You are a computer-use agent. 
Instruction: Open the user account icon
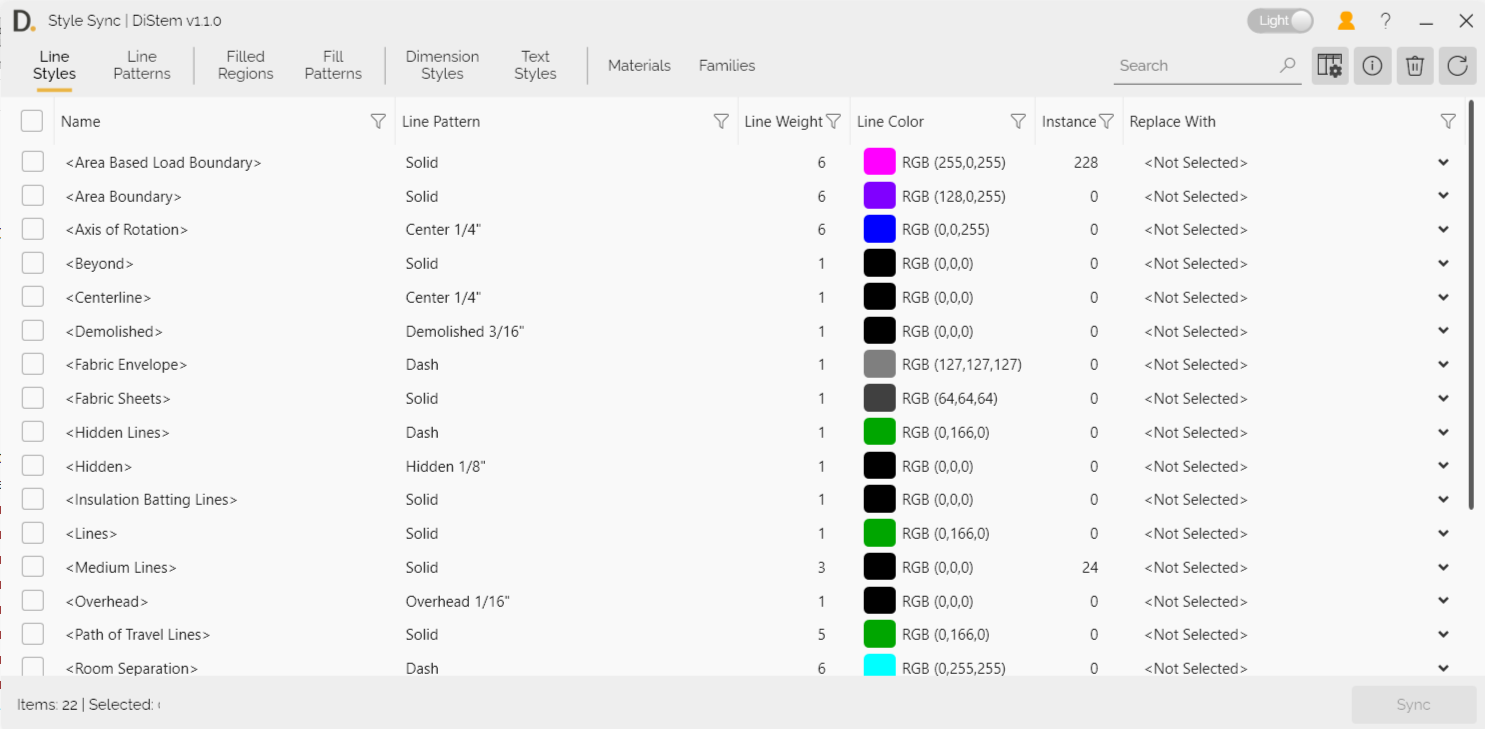[1345, 20]
